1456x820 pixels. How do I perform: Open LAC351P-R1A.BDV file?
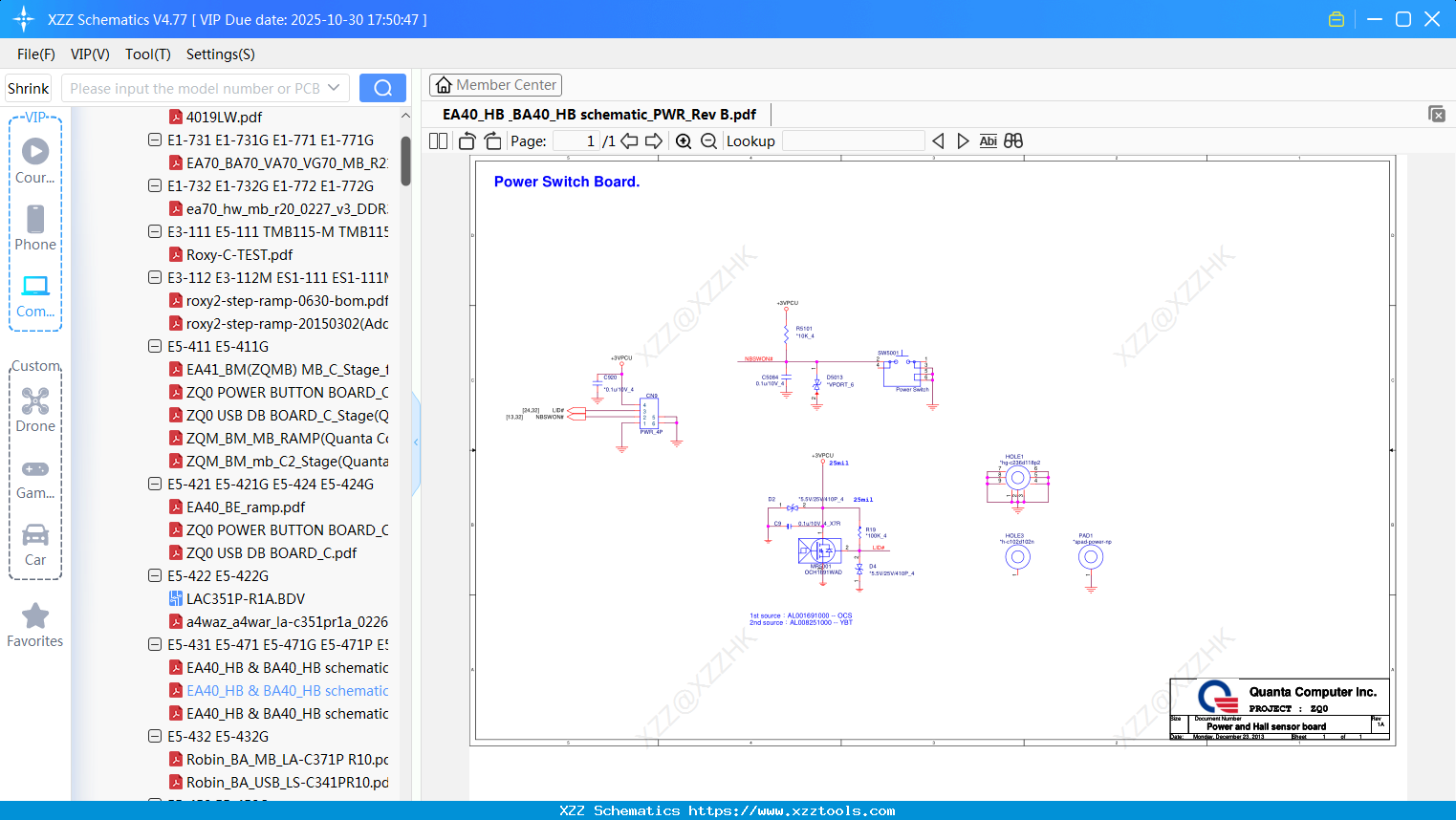[246, 598]
